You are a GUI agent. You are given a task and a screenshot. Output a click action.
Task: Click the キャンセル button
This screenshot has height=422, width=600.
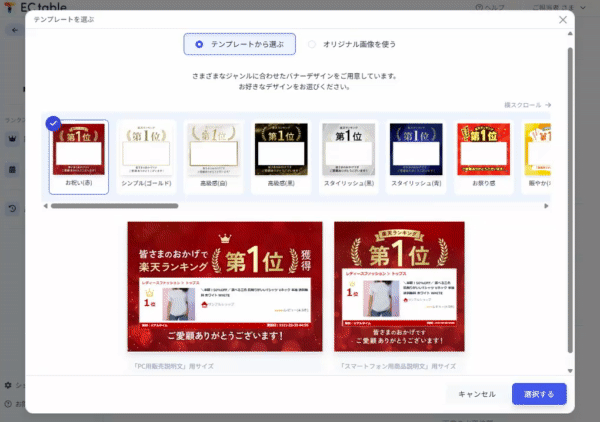(x=477, y=394)
